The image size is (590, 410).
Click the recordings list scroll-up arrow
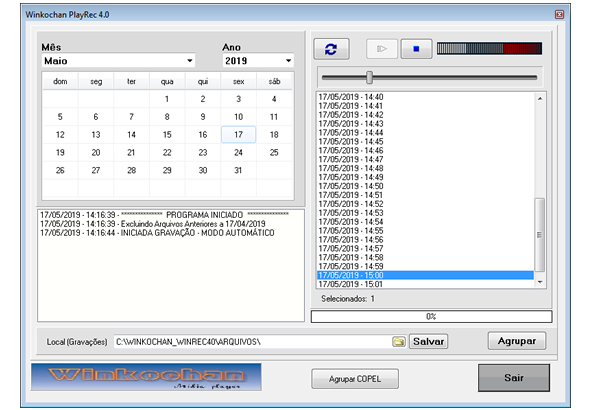[x=540, y=99]
